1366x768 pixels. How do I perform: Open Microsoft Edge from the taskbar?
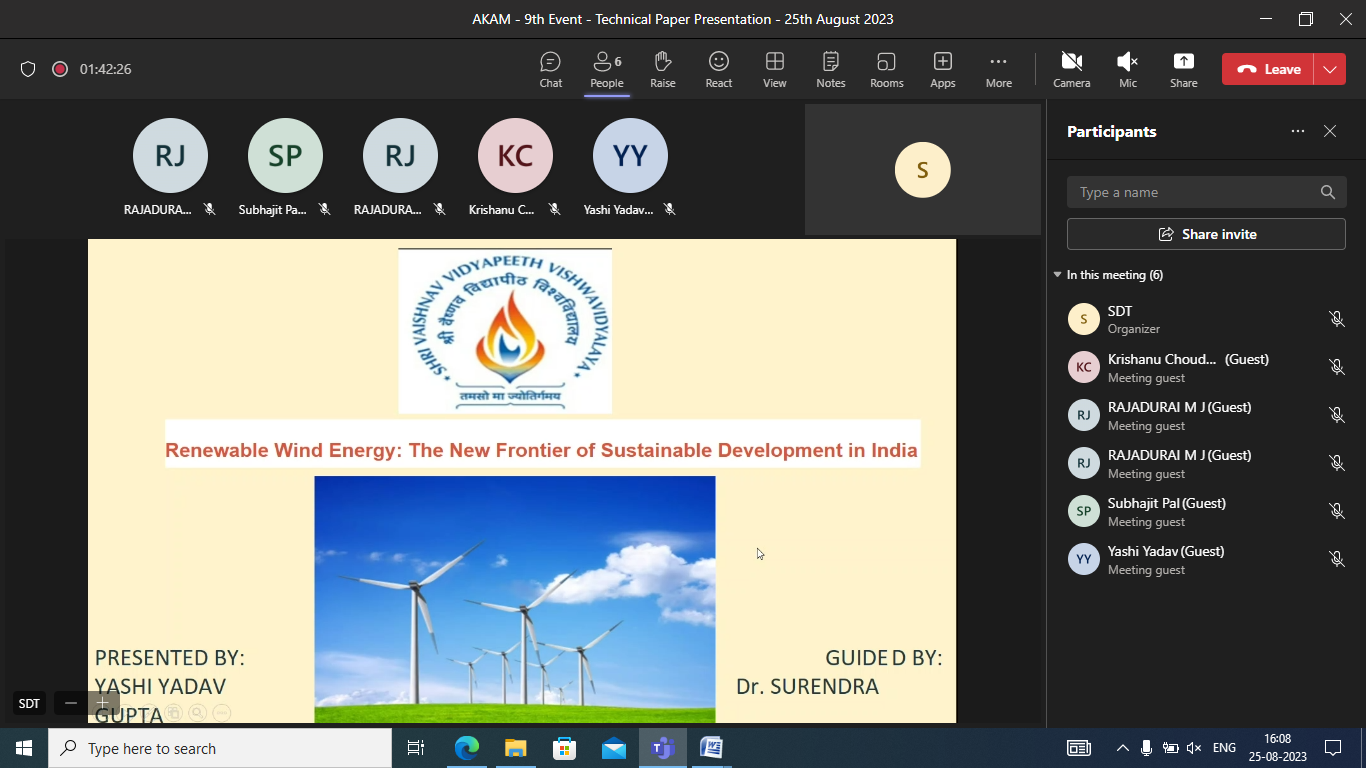467,748
